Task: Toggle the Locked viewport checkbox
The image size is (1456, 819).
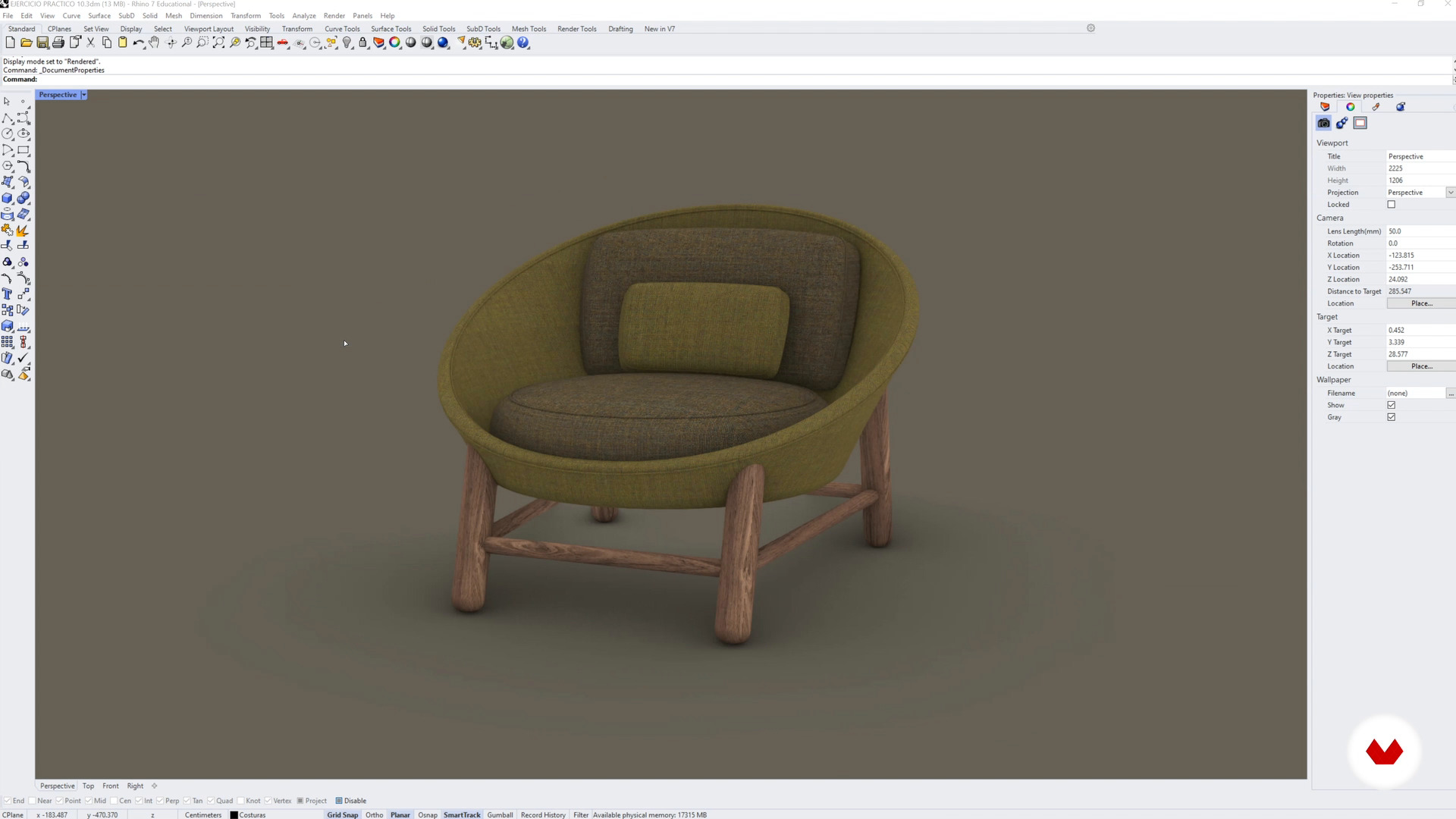Action: click(1392, 205)
